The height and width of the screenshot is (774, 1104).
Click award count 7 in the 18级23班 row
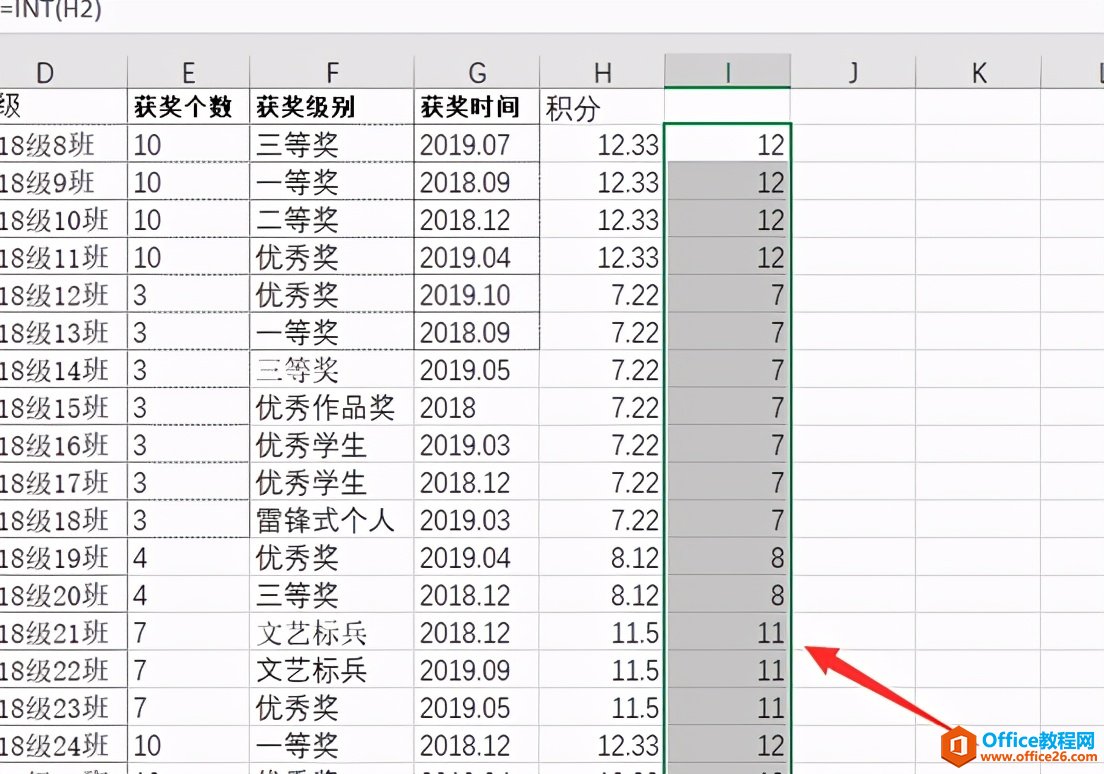188,707
